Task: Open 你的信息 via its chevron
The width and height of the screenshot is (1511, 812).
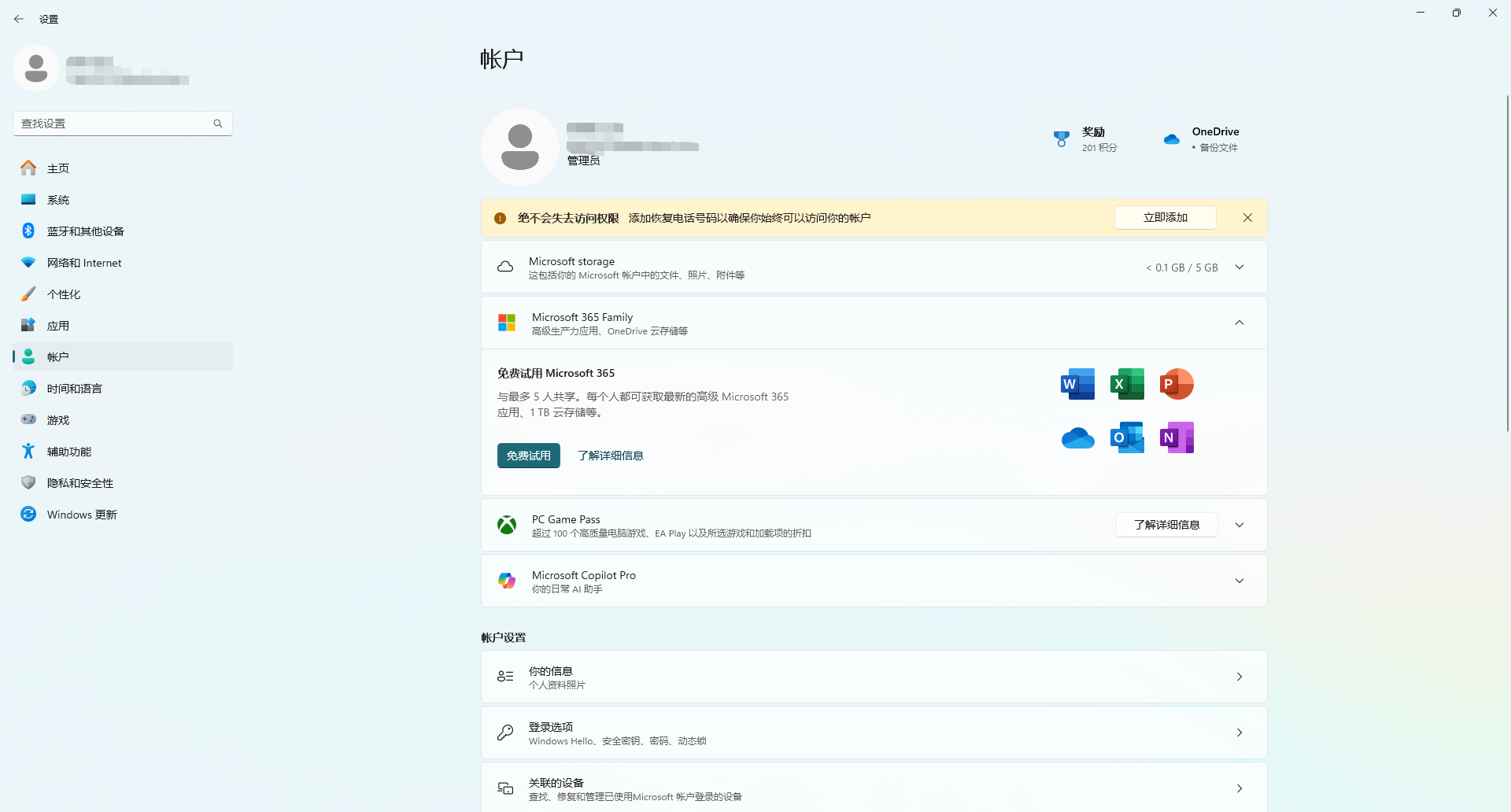Action: [x=1239, y=677]
